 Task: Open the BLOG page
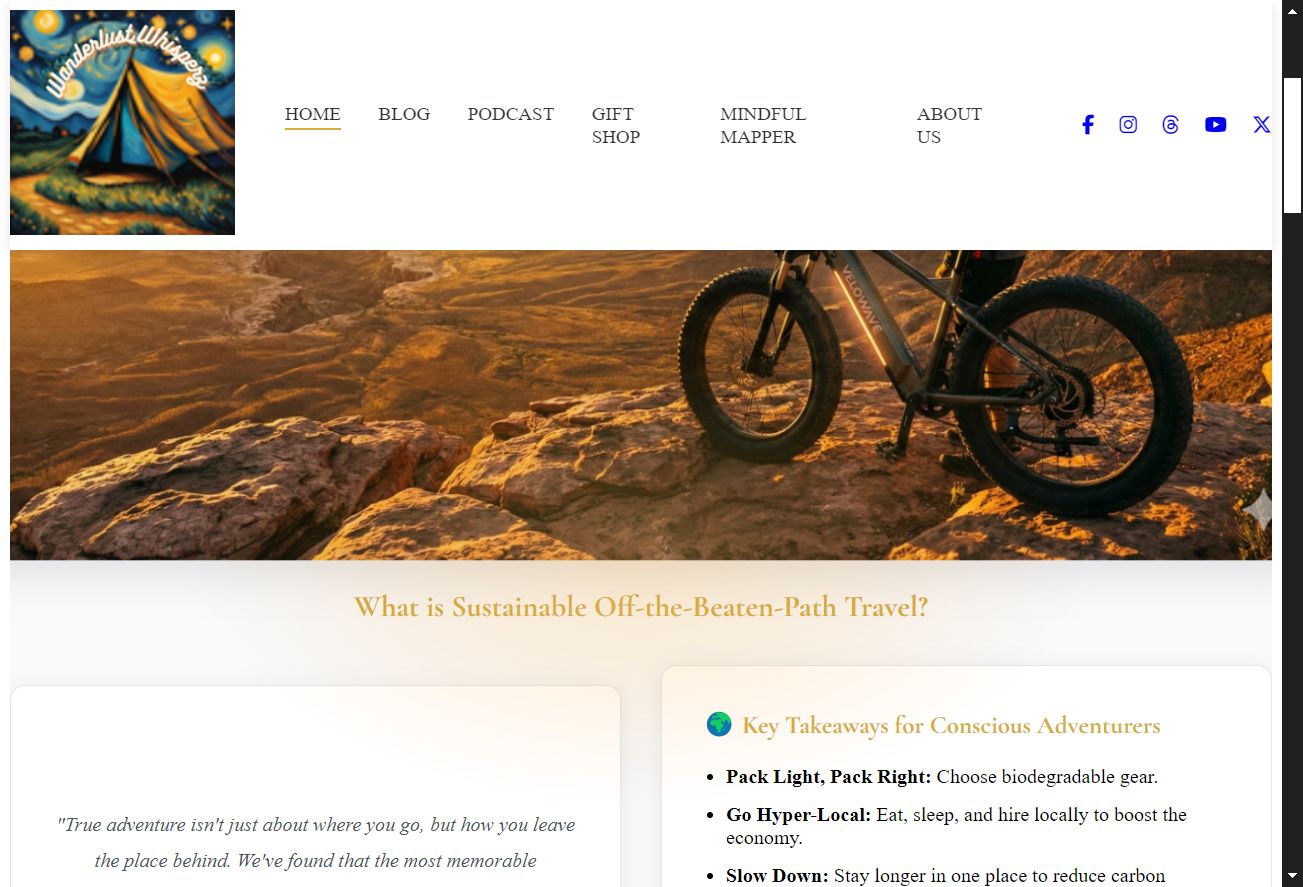404,114
